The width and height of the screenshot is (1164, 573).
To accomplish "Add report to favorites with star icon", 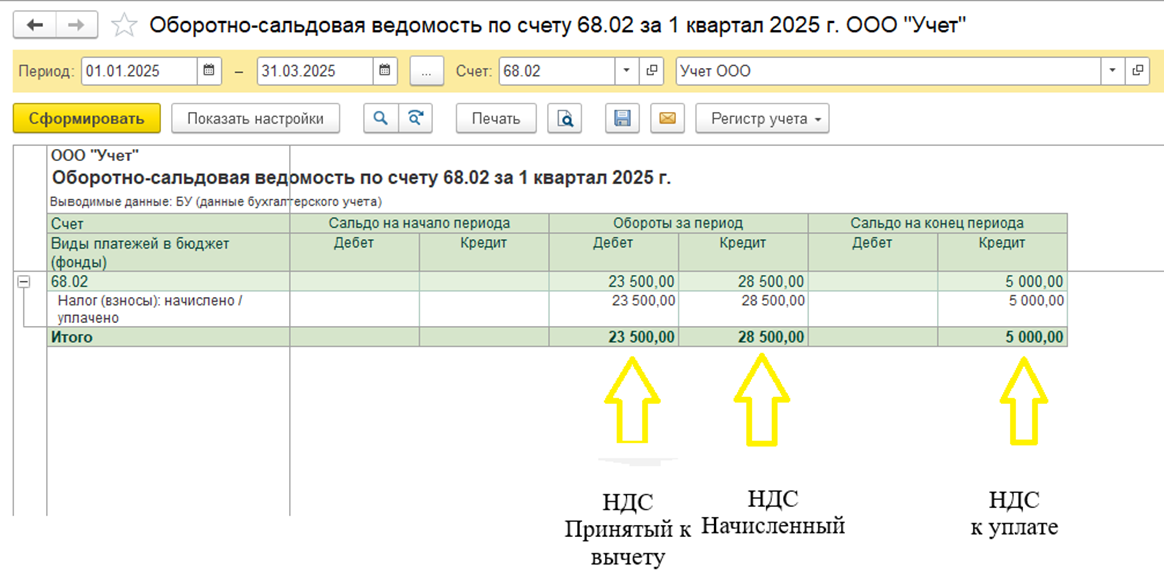I will (x=124, y=25).
